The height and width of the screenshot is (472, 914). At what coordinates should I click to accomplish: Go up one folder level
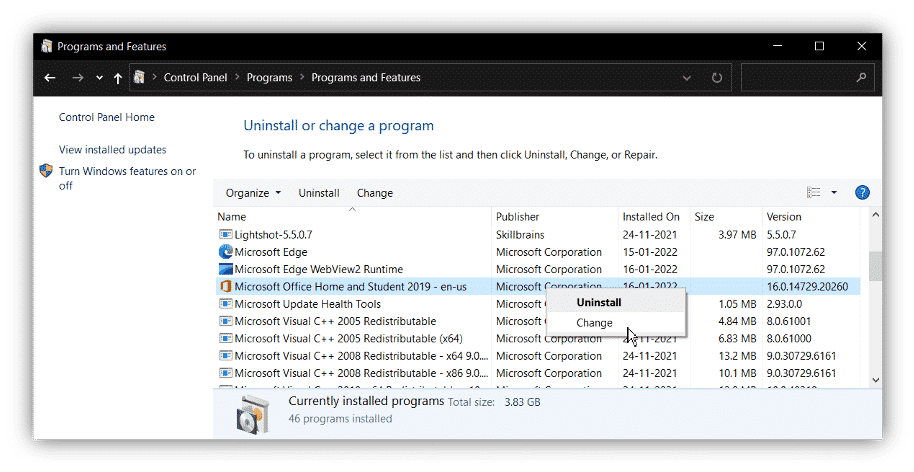pyautogui.click(x=118, y=78)
